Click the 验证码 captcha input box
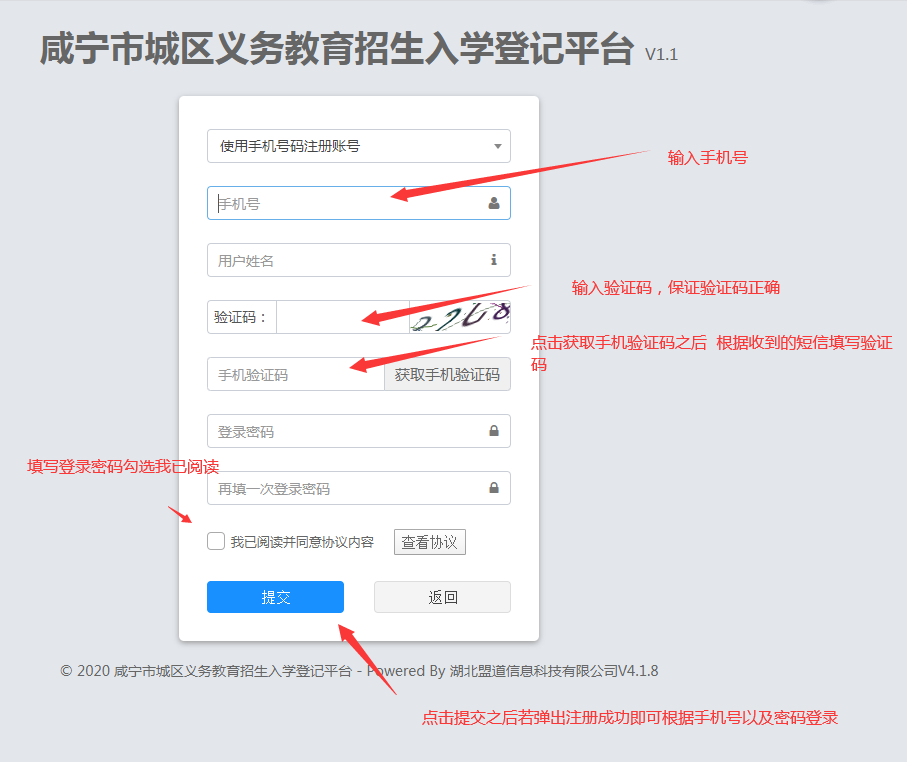 [343, 316]
